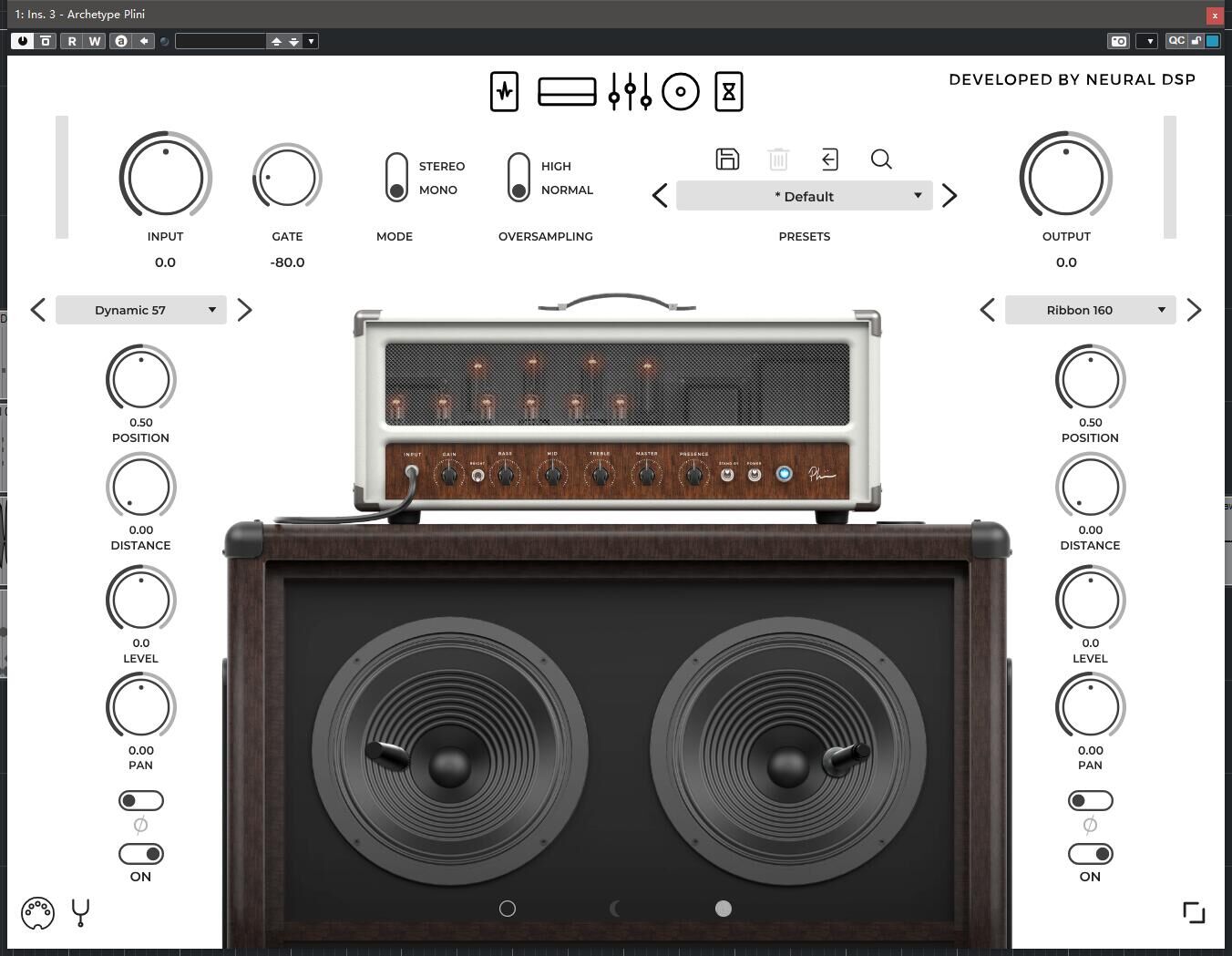
Task: Toggle the Stereo/Mono mode switch
Action: pos(396,177)
